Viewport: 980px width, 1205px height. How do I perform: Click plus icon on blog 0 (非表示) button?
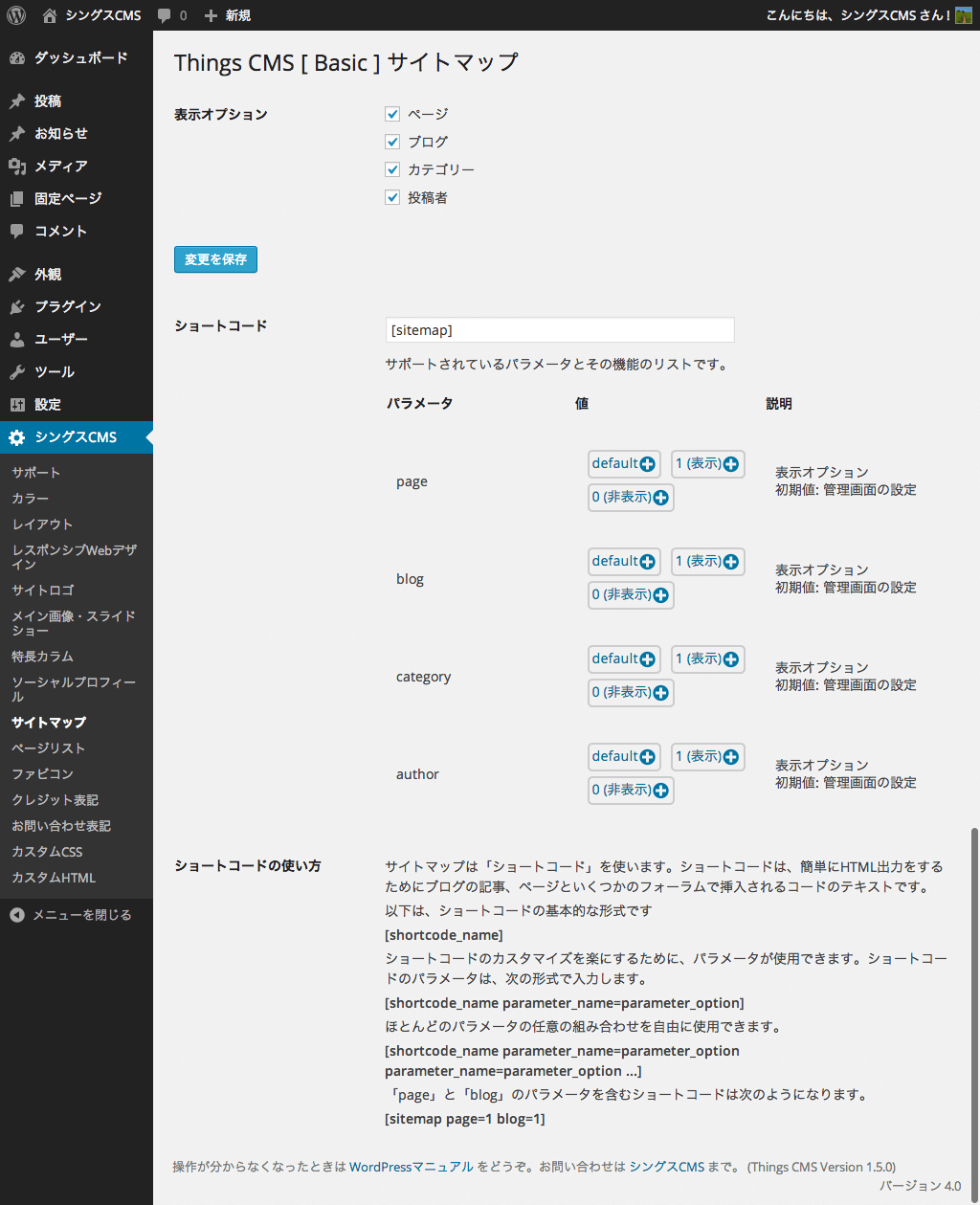(660, 595)
